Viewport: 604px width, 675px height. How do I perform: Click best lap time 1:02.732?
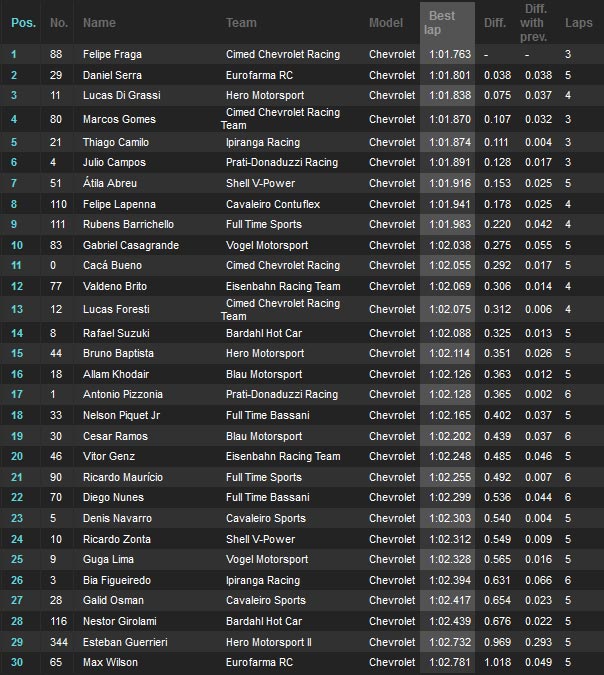(450, 642)
